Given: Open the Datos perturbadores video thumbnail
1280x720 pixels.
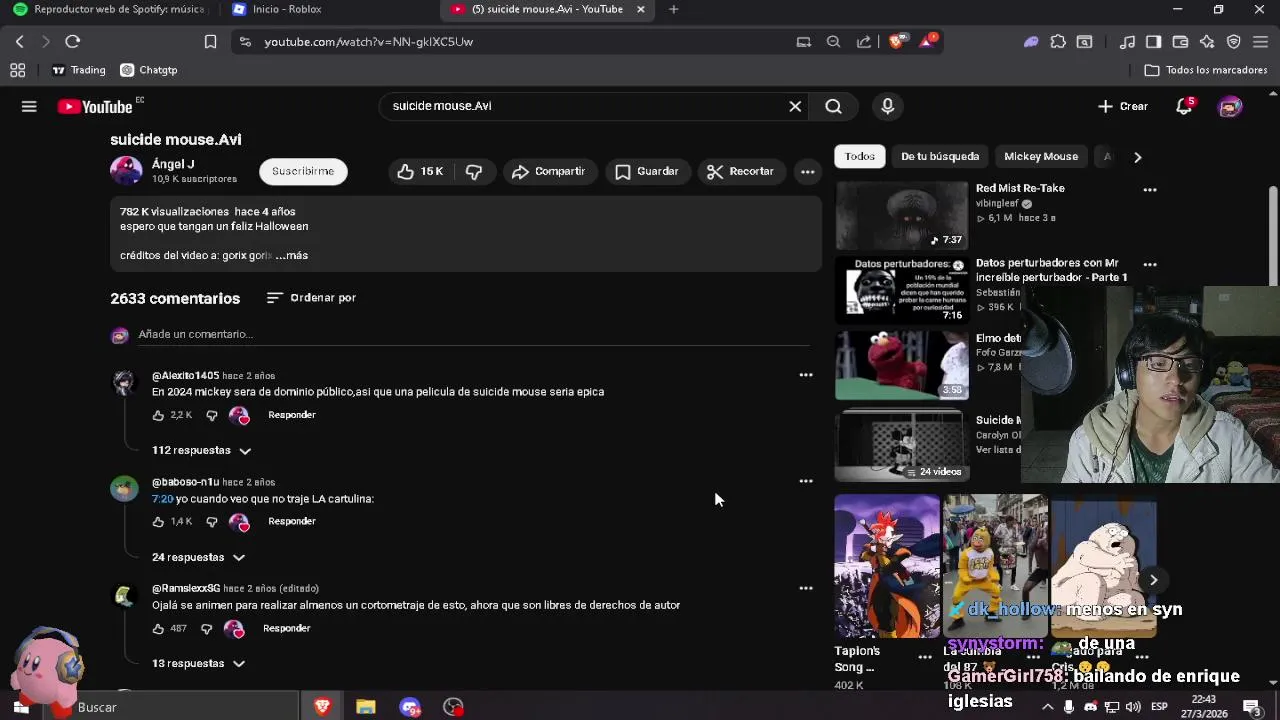Looking at the screenshot, I should pyautogui.click(x=901, y=290).
